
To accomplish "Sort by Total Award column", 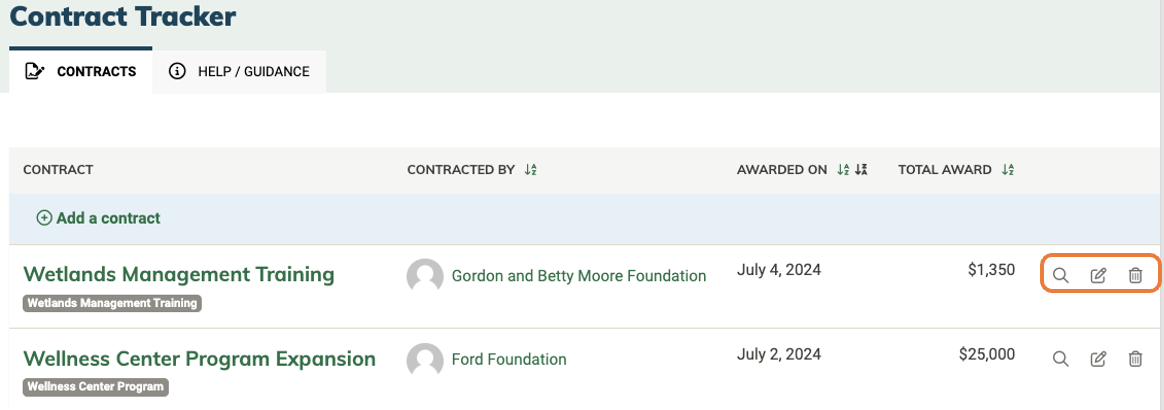I will [x=1007, y=170].
